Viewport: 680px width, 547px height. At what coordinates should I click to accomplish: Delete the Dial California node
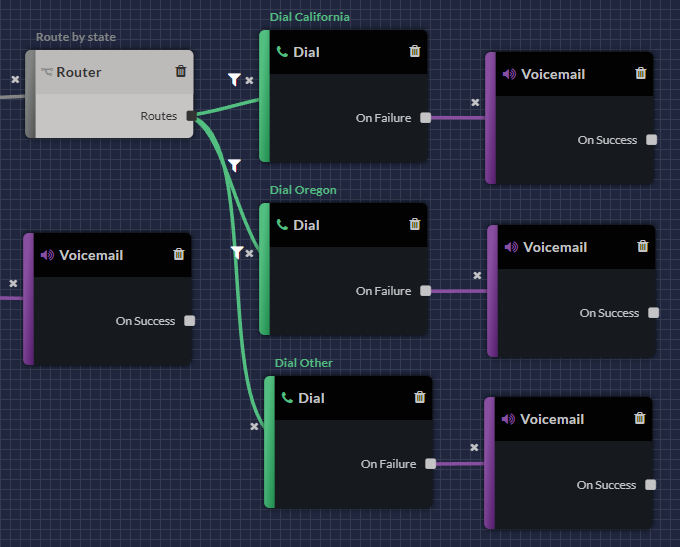click(415, 51)
